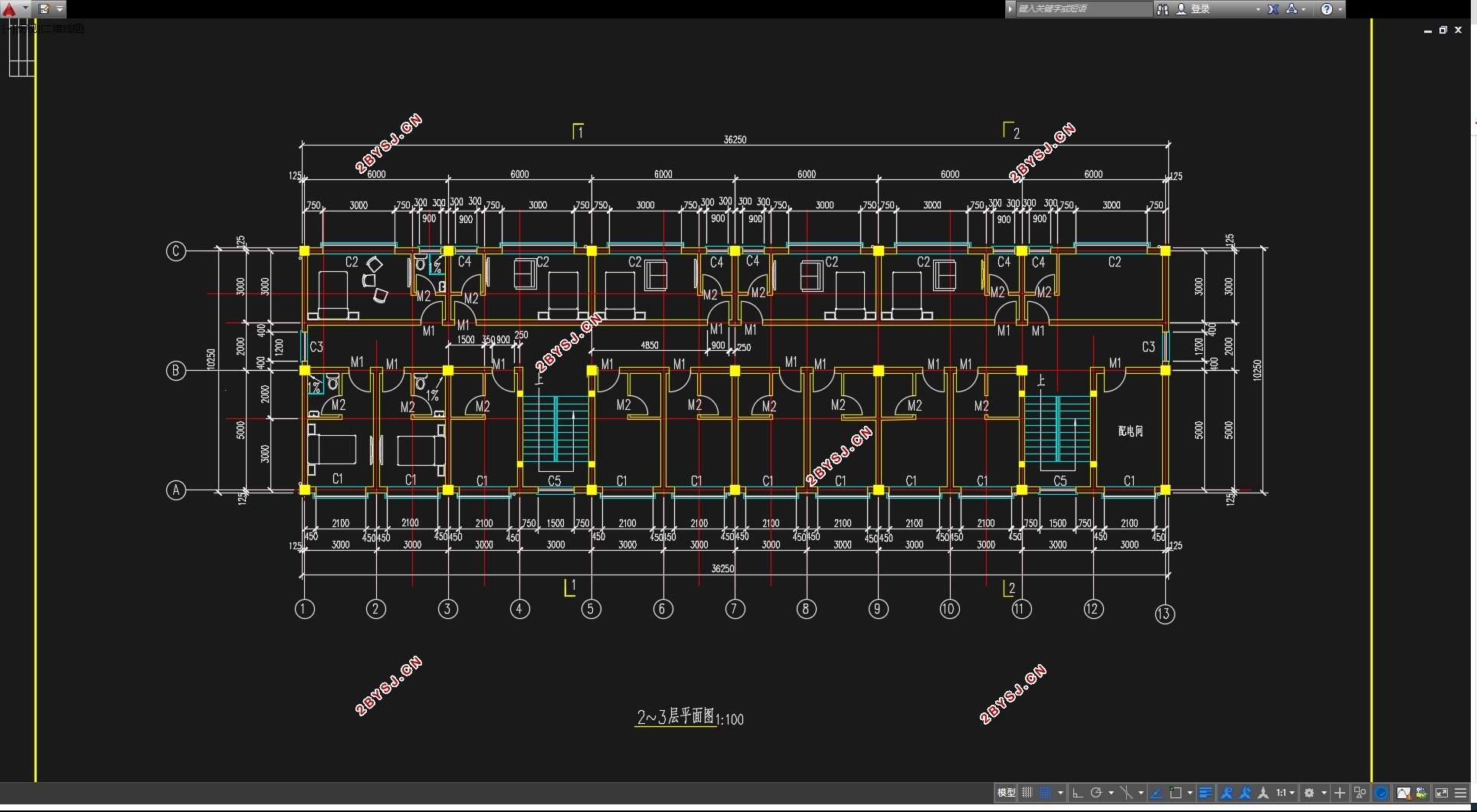Select right-side dimension text 10250

pos(1256,371)
